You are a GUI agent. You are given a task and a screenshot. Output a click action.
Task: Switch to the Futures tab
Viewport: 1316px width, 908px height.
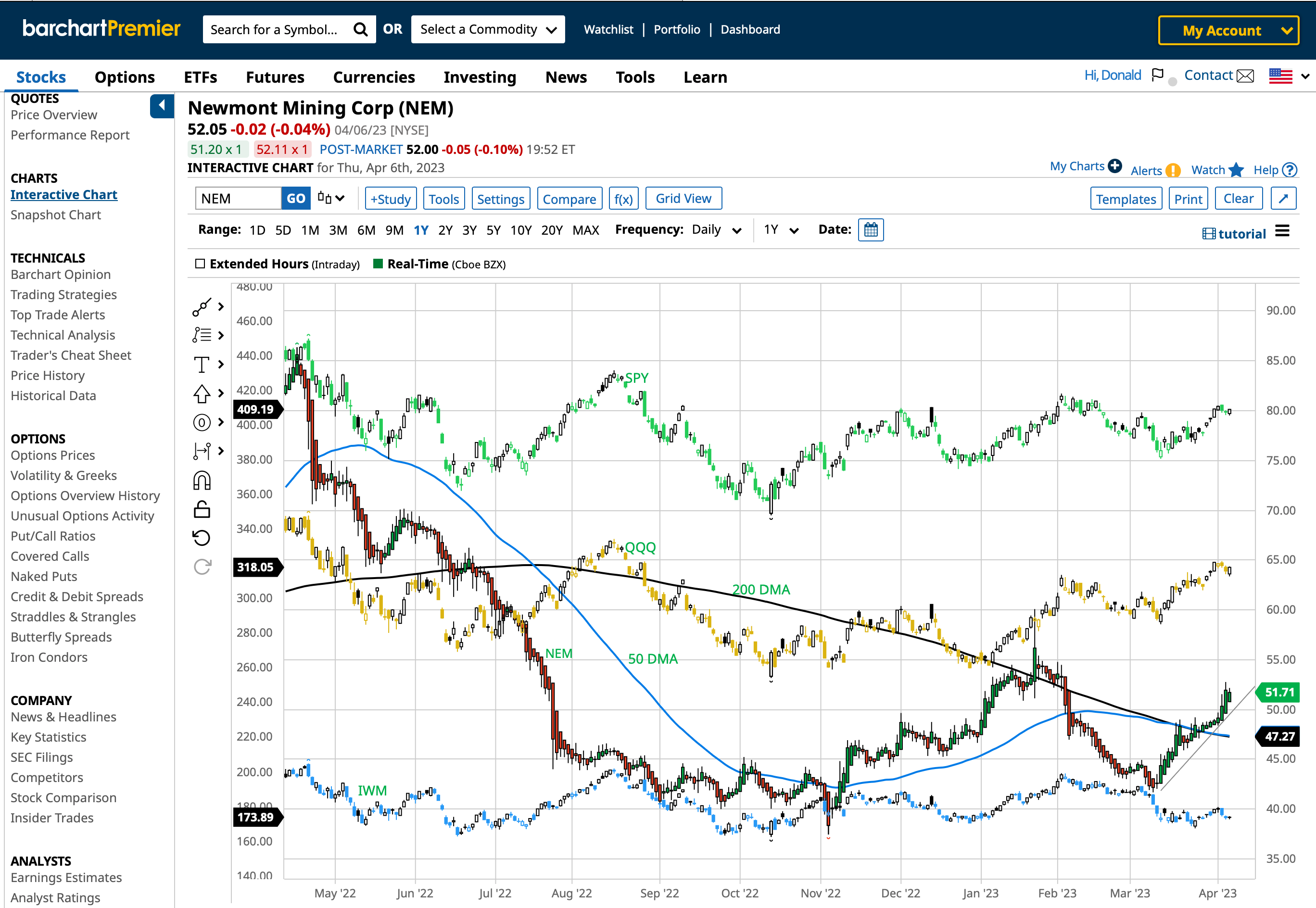pos(275,77)
